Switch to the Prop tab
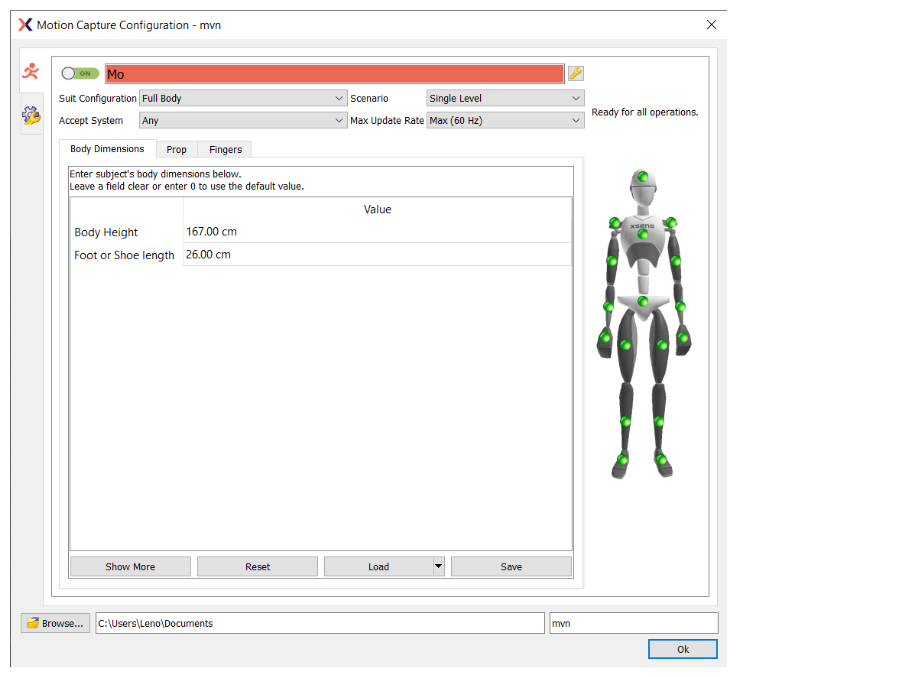 pyautogui.click(x=176, y=149)
